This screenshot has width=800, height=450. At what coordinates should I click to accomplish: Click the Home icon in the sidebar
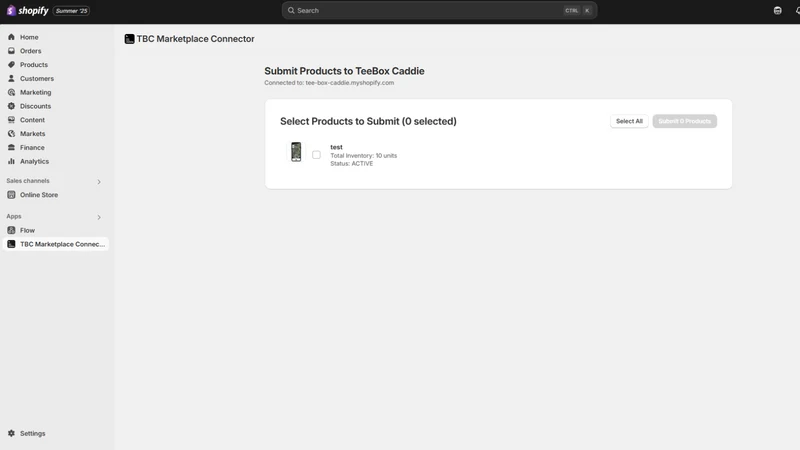pyautogui.click(x=11, y=37)
